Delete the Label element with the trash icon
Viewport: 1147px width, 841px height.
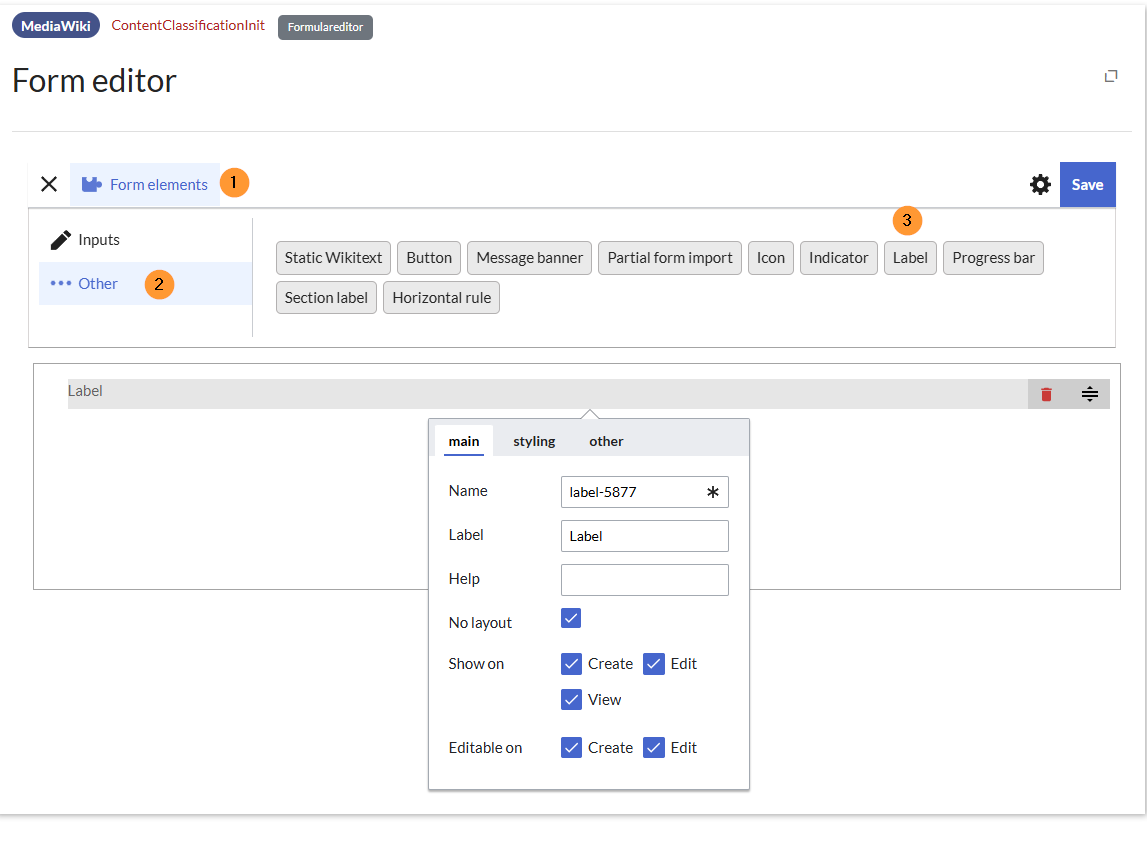tap(1046, 394)
